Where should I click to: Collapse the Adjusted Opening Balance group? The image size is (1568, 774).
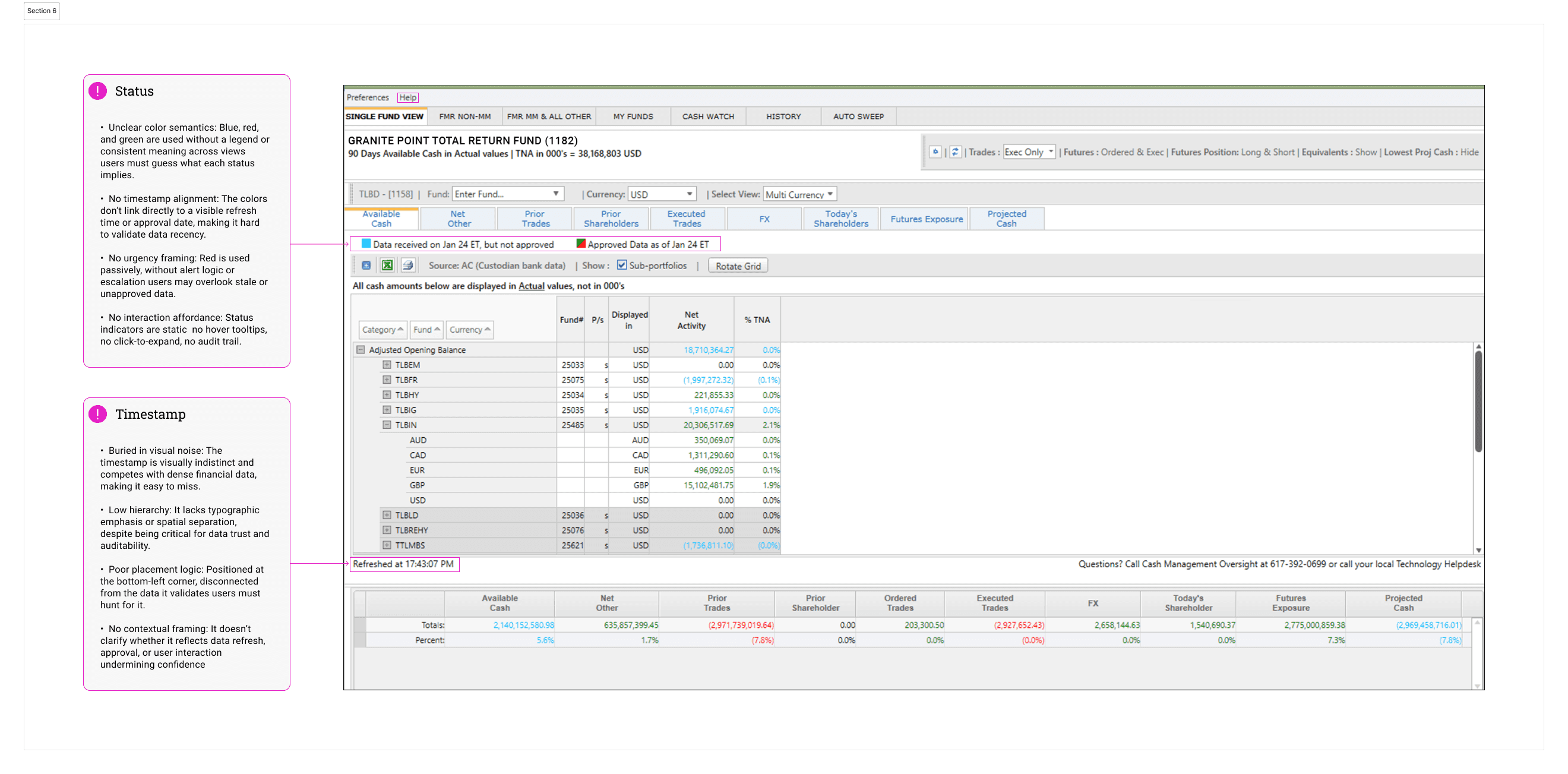[x=361, y=349]
